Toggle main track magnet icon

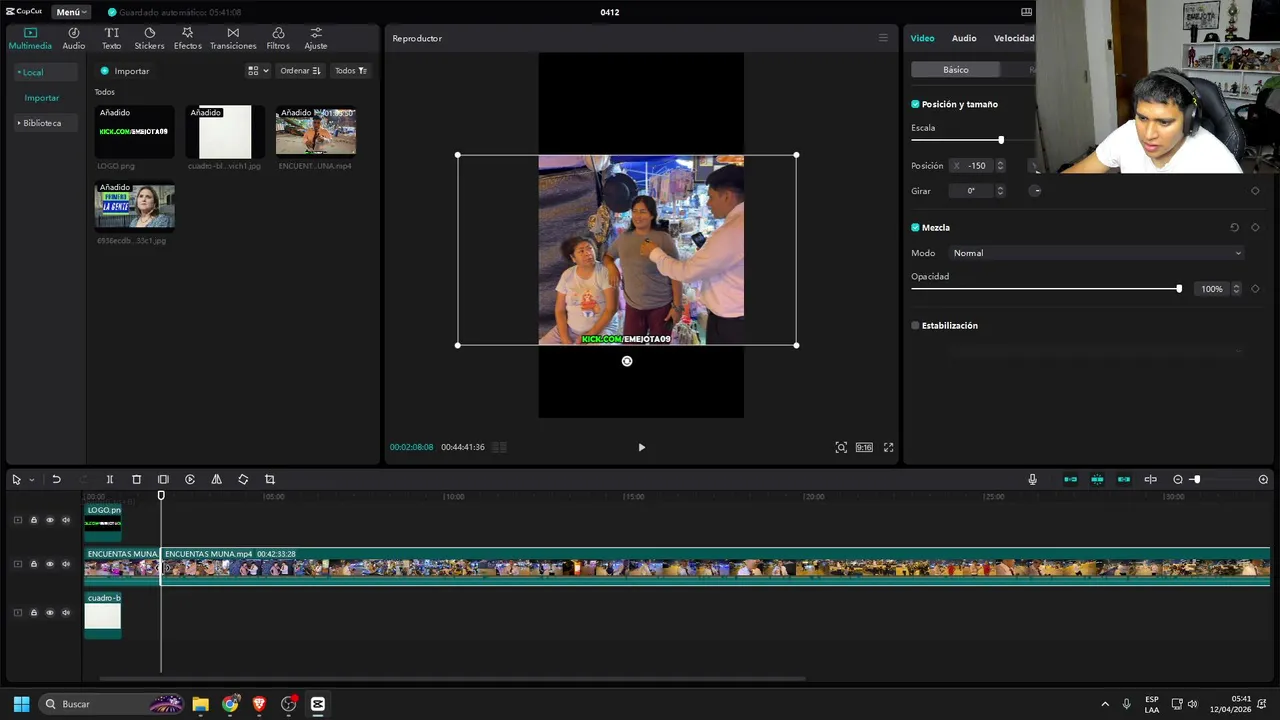(1070, 480)
